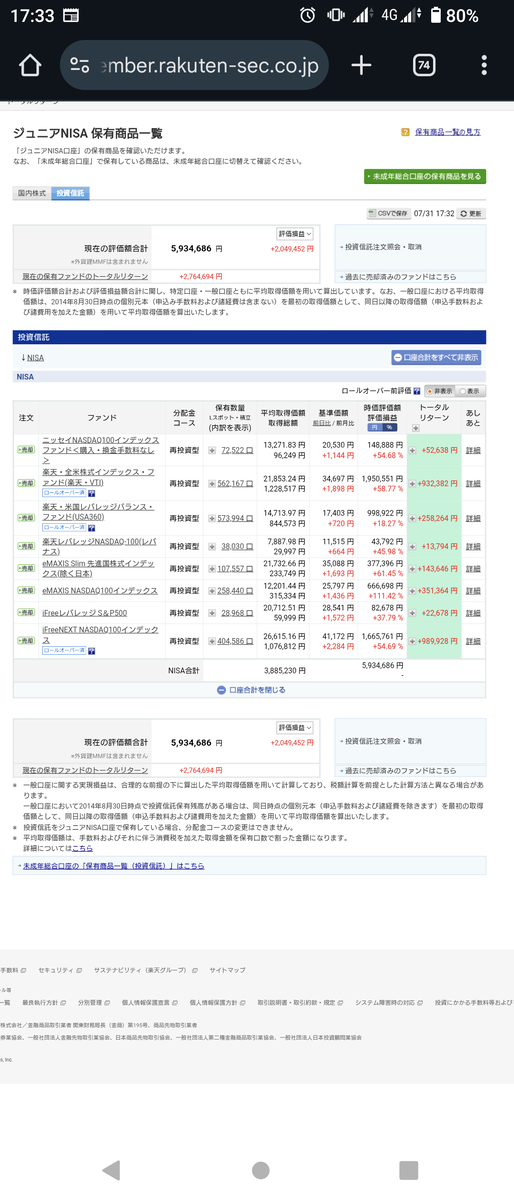Click help icon beside ロールオーバー前評価
The height and width of the screenshot is (1200, 514).
point(417,391)
